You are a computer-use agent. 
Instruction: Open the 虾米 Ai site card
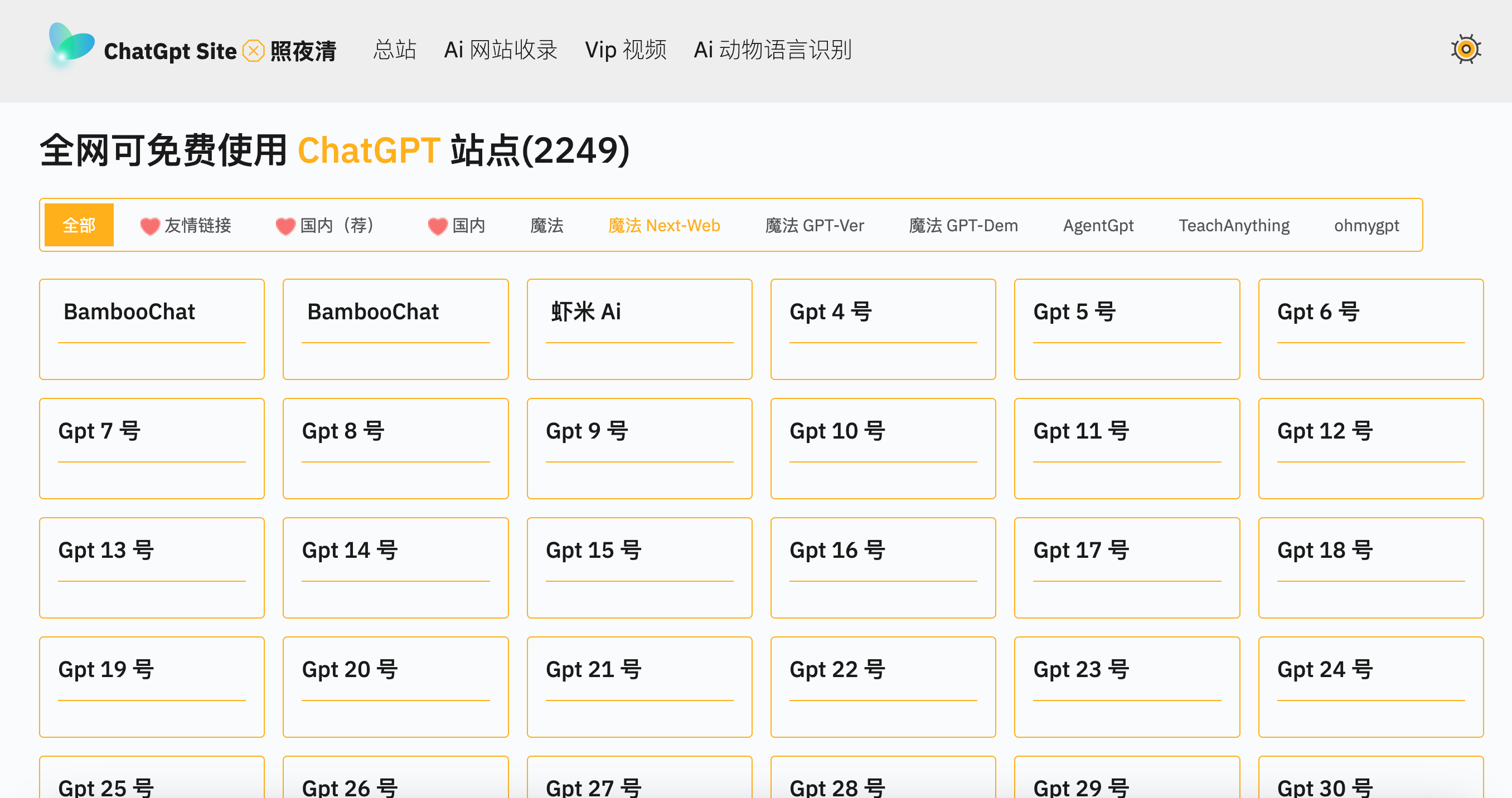(x=639, y=329)
